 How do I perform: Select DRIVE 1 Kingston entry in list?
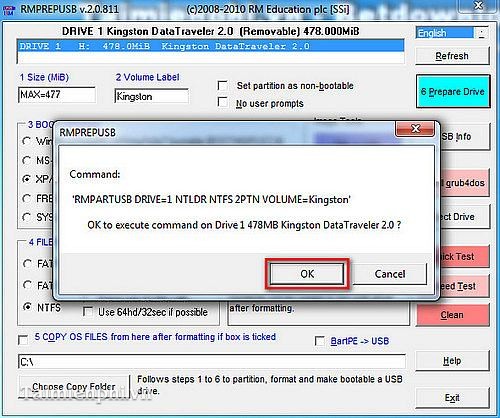[x=210, y=46]
